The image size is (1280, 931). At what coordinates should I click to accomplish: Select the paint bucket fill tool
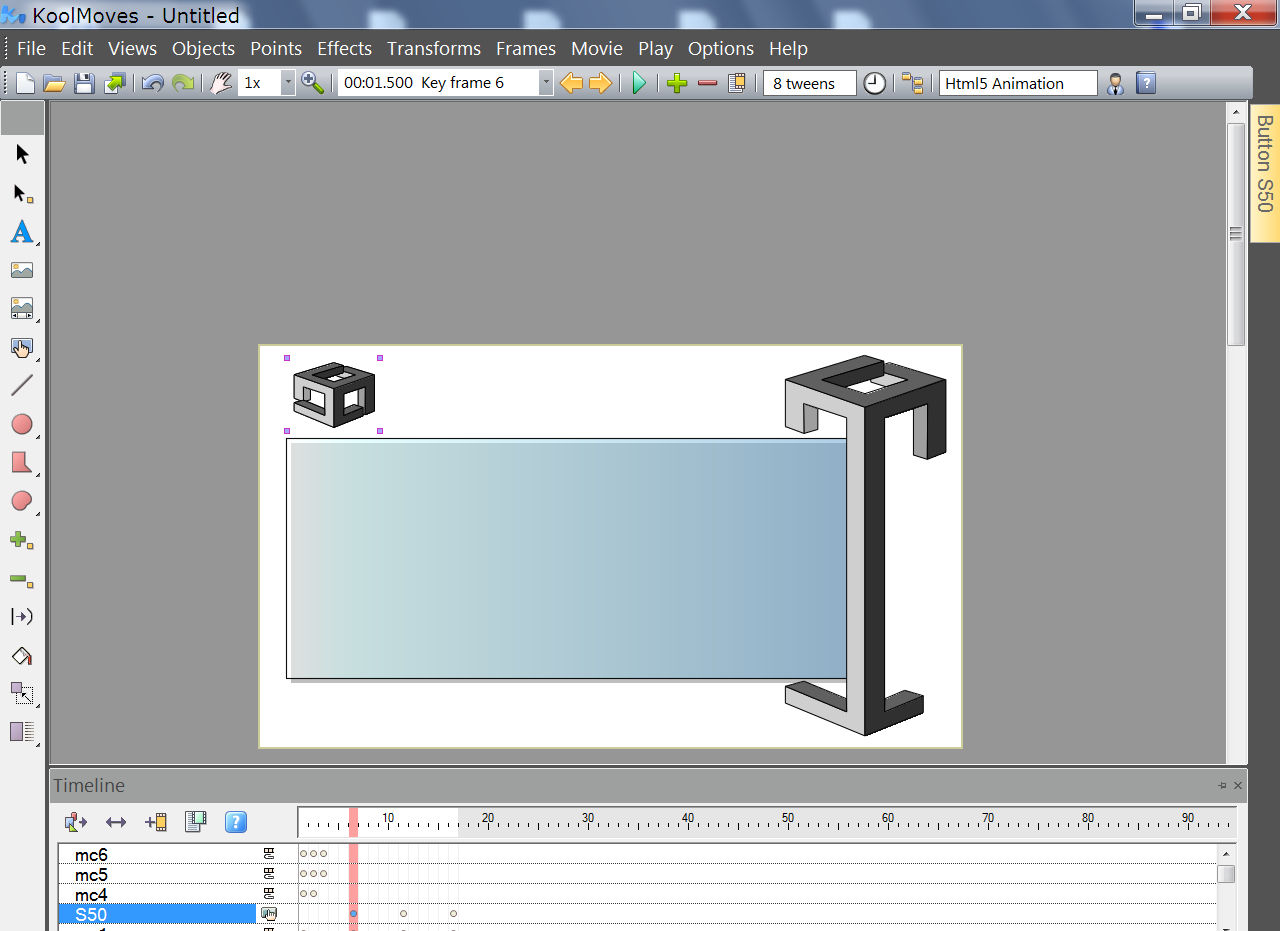coord(22,656)
